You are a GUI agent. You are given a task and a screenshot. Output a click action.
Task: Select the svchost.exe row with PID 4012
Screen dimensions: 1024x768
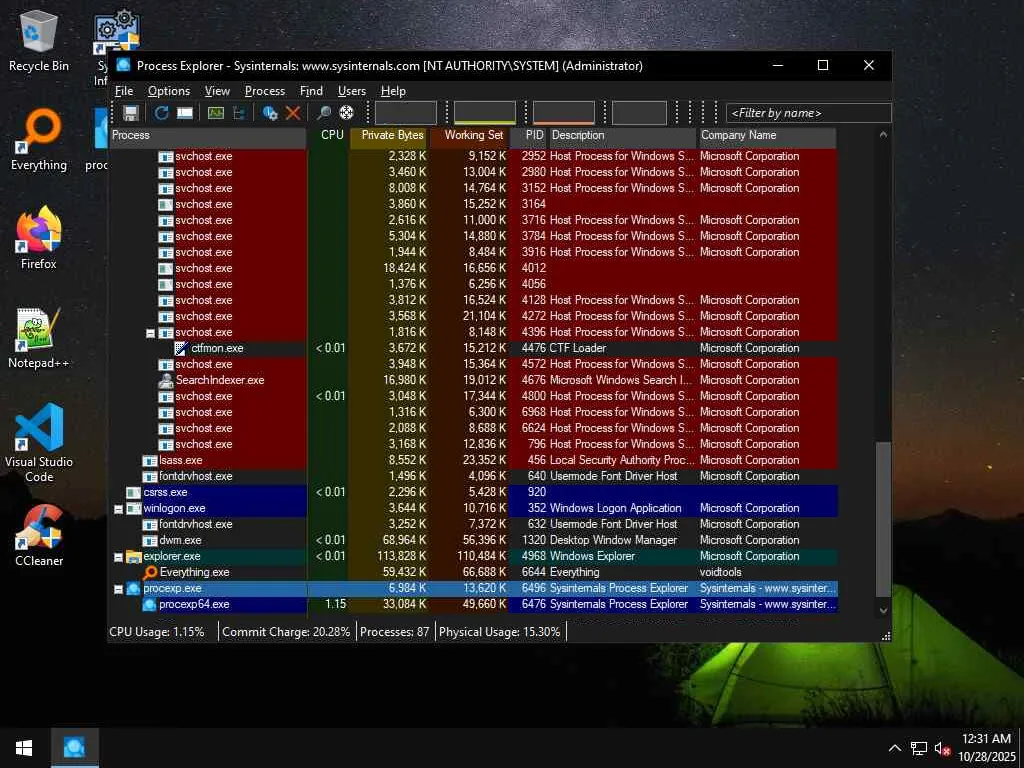(x=473, y=268)
